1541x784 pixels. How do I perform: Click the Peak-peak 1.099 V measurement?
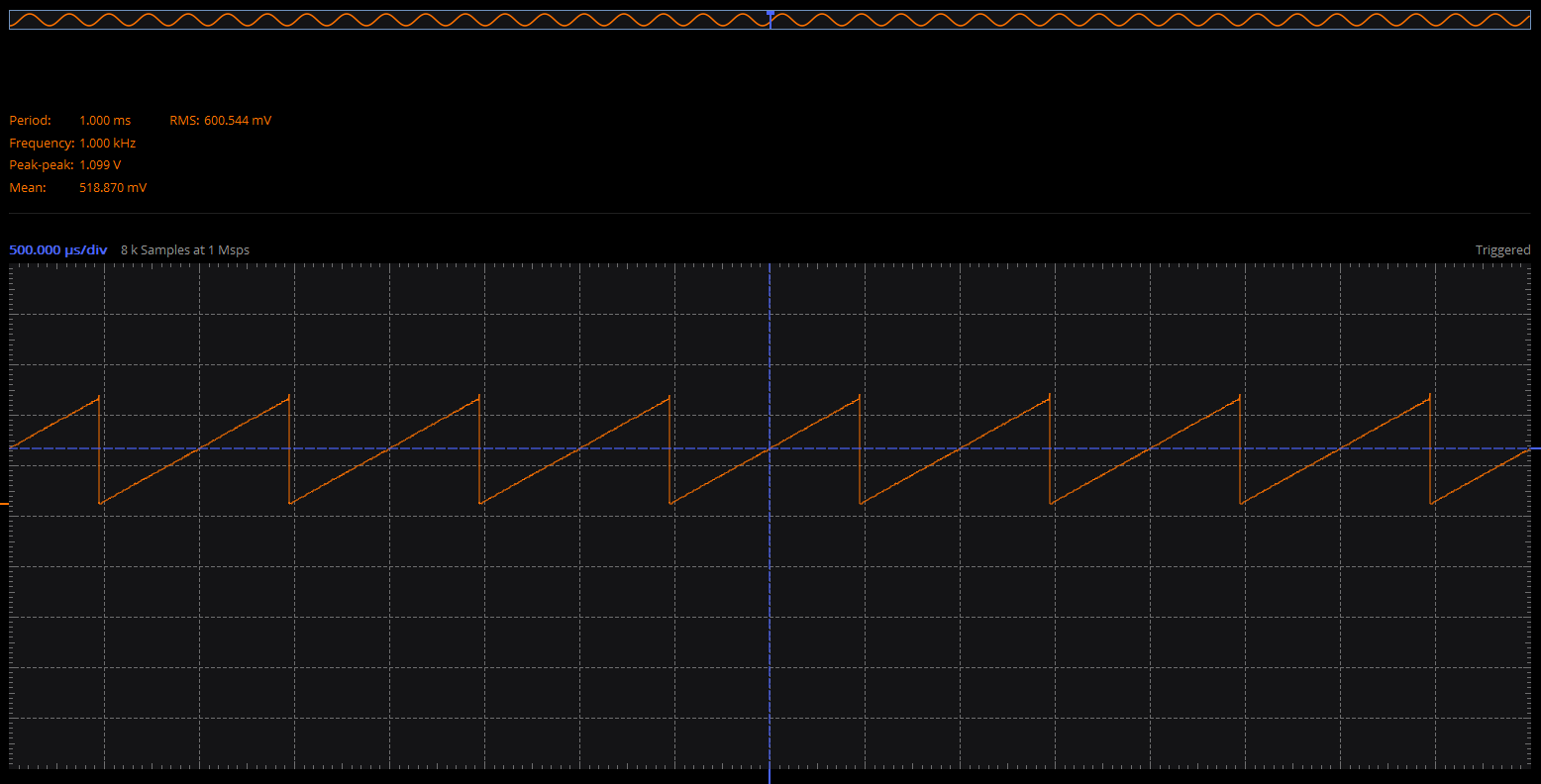65,165
